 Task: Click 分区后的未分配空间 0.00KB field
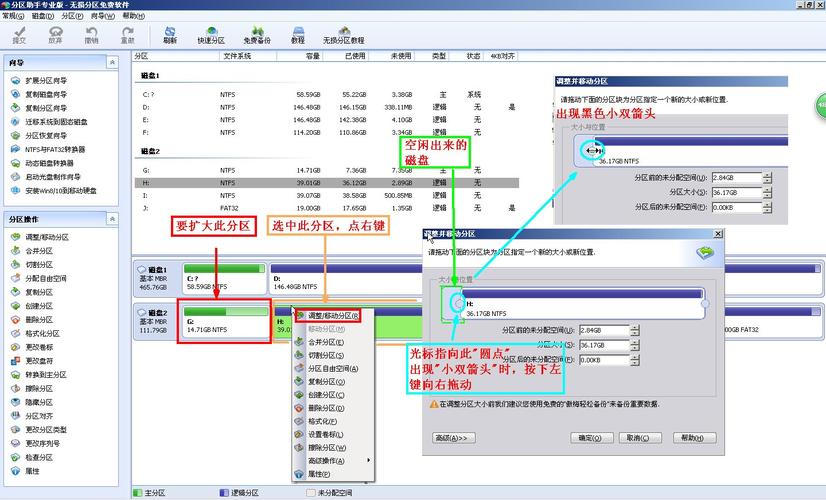click(604, 360)
